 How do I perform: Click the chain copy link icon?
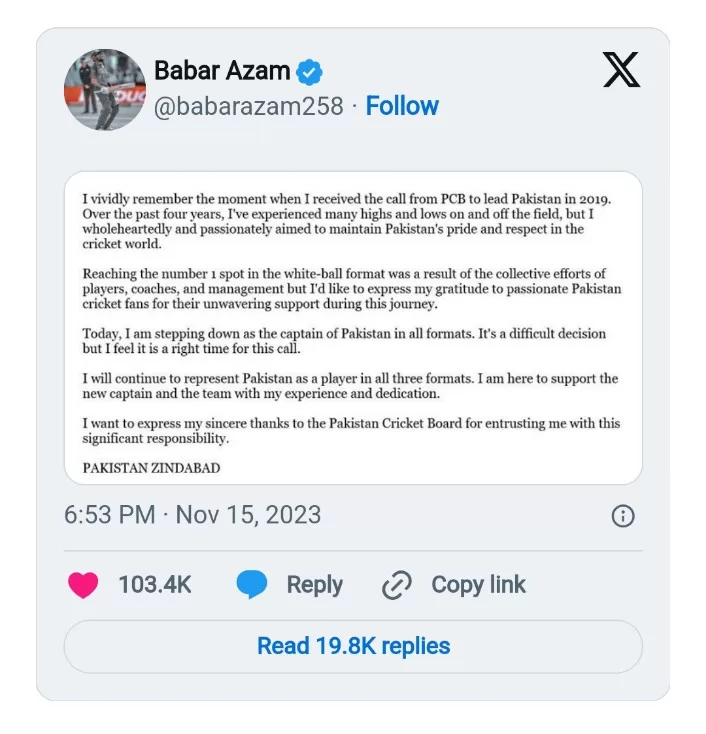coord(397,585)
